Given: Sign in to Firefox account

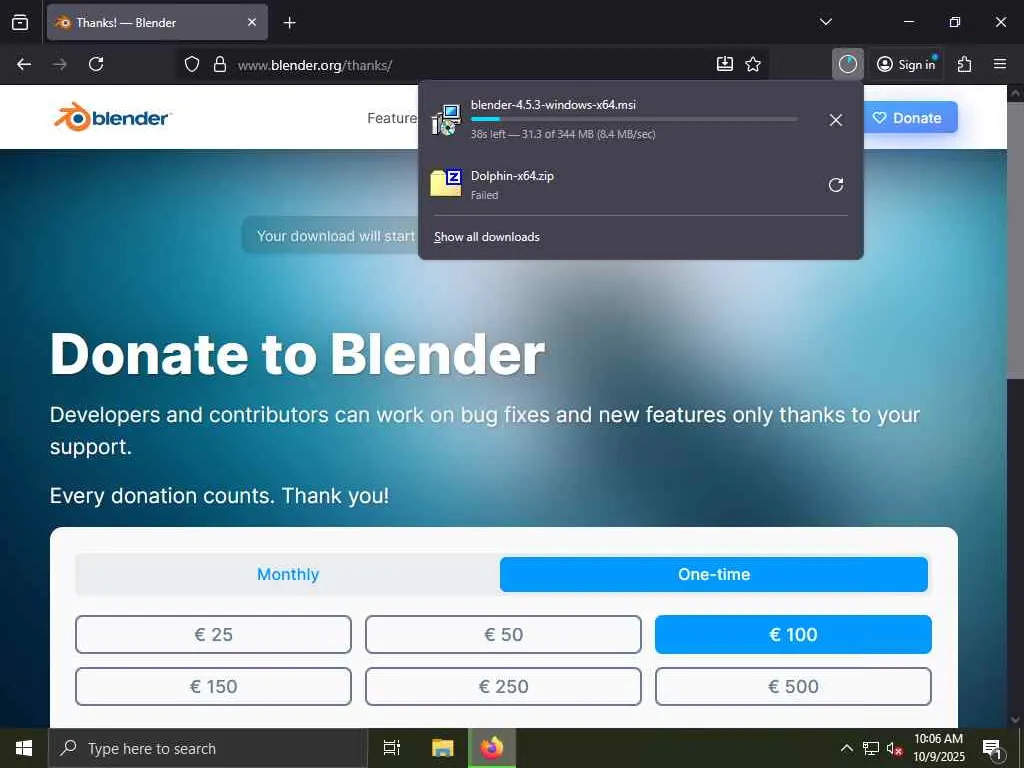Looking at the screenshot, I should [x=906, y=64].
